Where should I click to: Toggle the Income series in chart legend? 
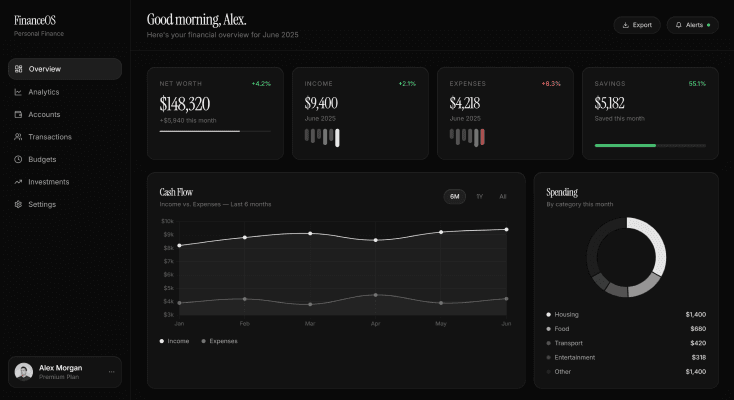pos(174,341)
